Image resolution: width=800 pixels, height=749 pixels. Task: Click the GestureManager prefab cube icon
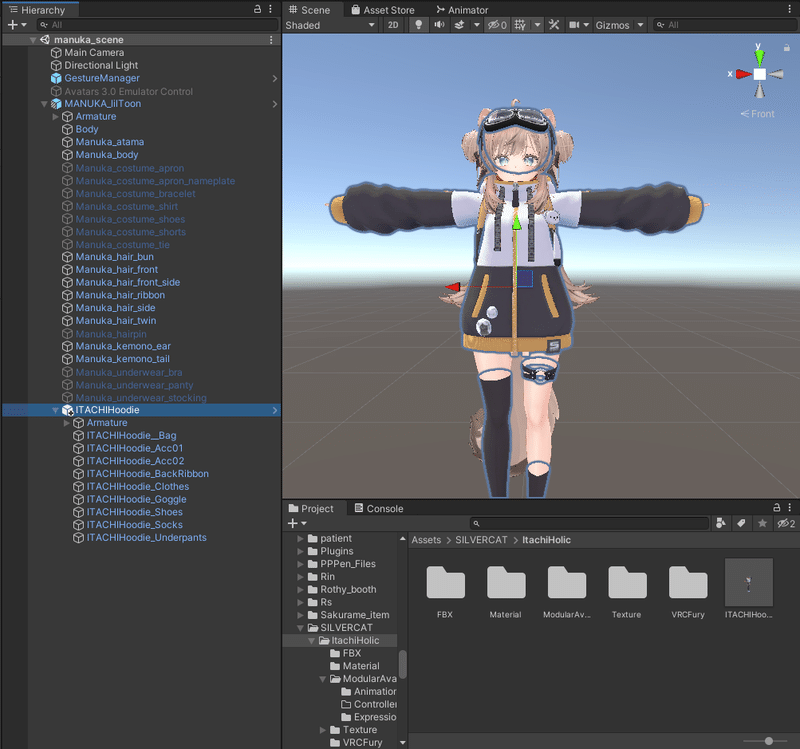pos(56,78)
